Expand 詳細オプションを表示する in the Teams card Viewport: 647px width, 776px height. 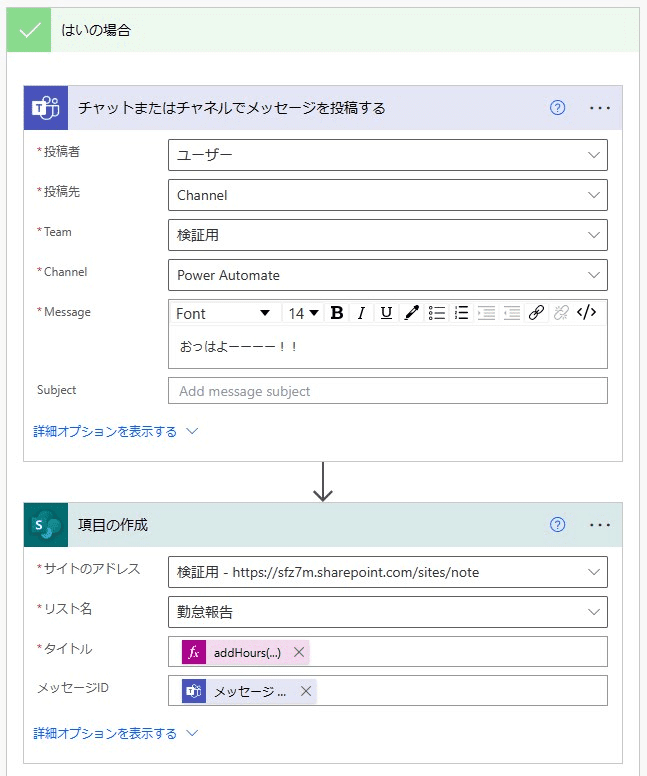tap(115, 432)
